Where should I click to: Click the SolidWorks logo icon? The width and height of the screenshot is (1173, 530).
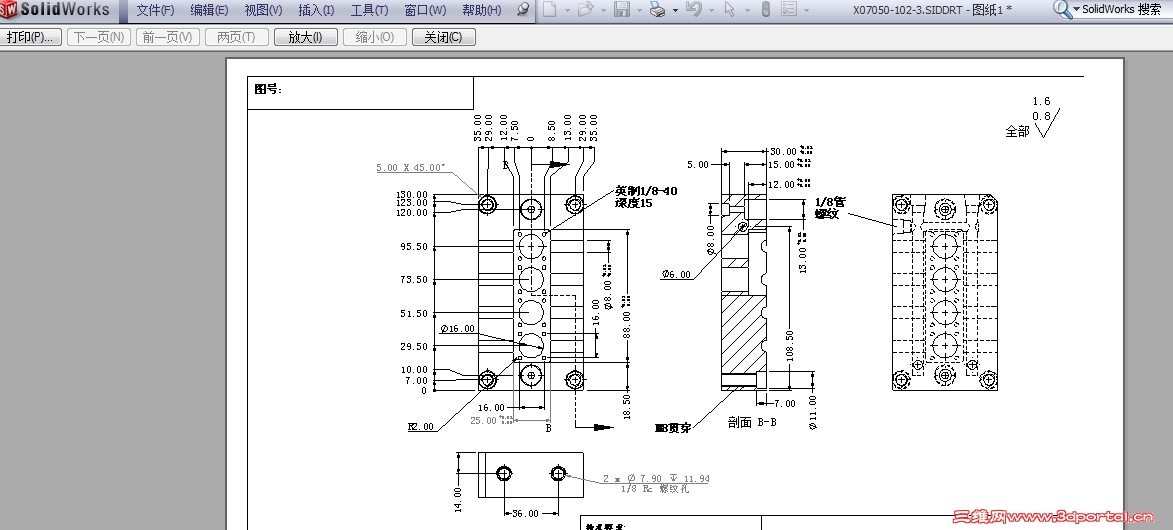[8, 10]
